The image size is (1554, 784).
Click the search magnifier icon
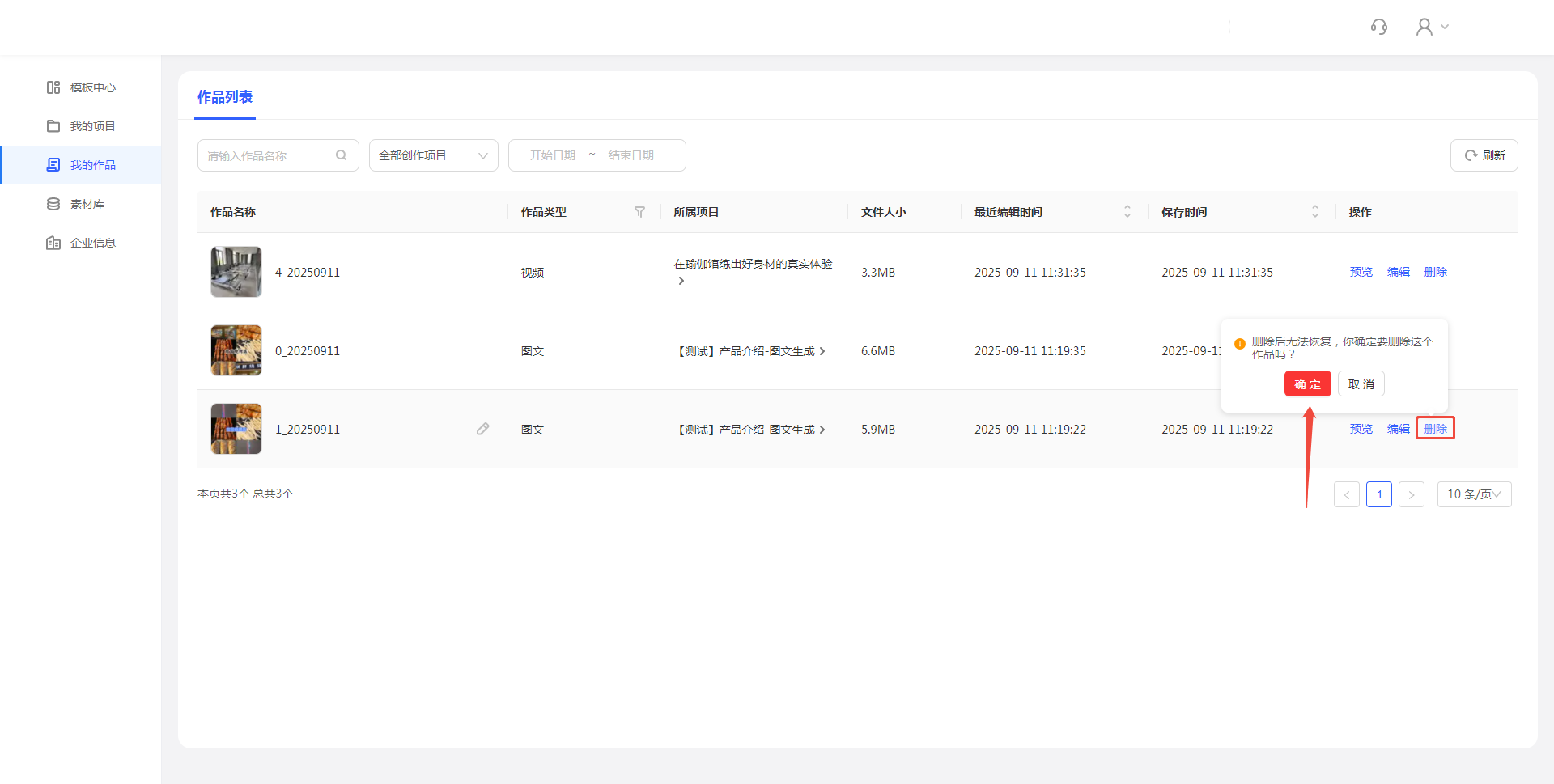tap(341, 155)
